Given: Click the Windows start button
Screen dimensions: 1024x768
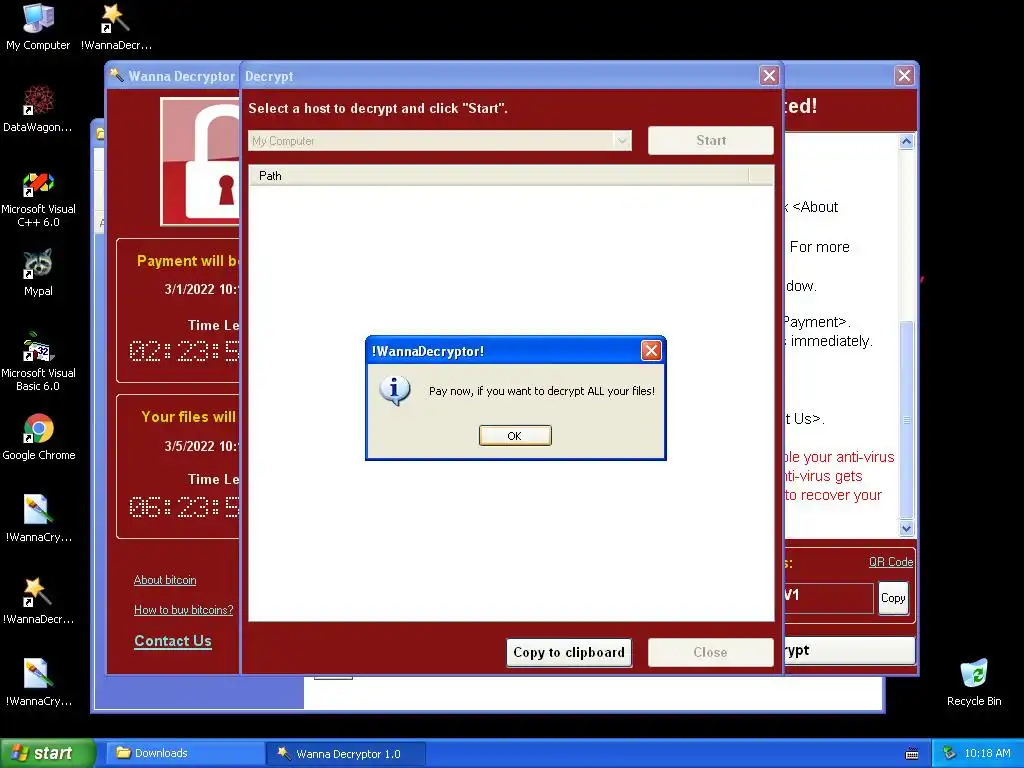Looking at the screenshot, I should point(48,753).
